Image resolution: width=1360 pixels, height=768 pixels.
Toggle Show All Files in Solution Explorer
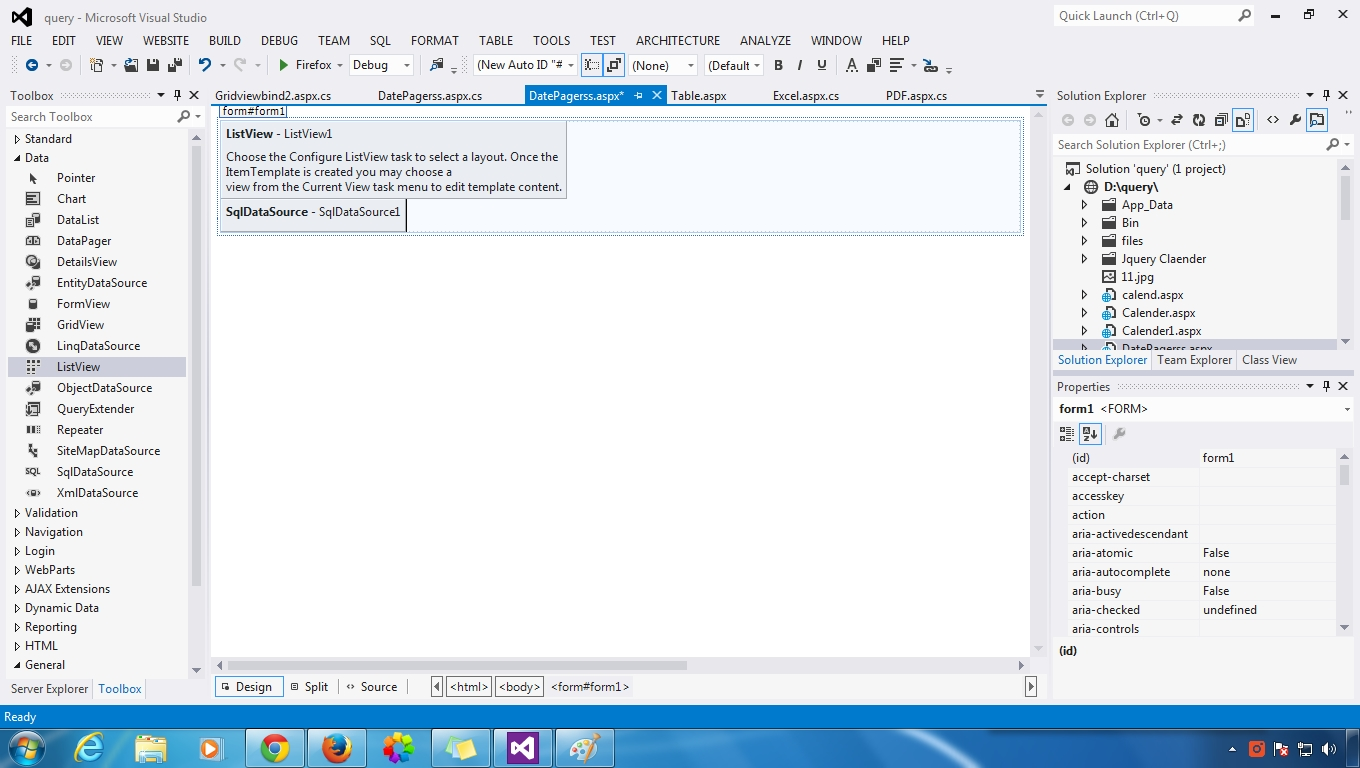coord(1243,120)
